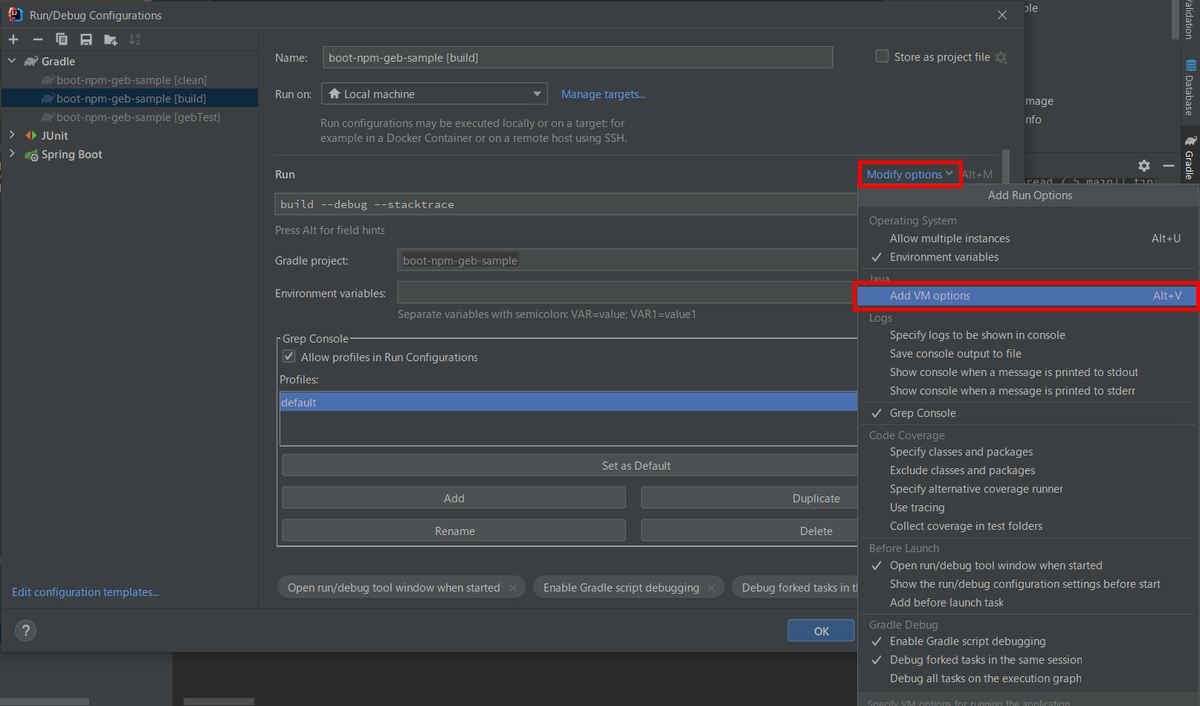Click the Run tasks field with build --debug
Screen dimensions: 1200x706
(x=567, y=204)
